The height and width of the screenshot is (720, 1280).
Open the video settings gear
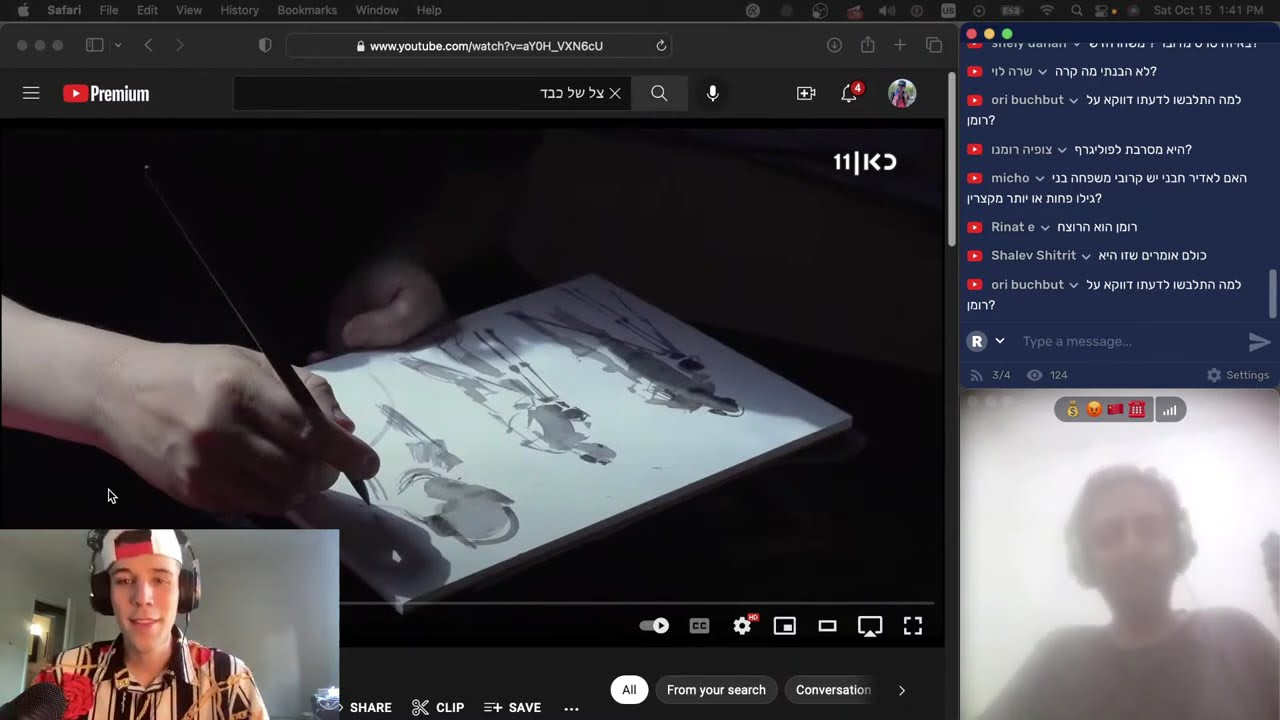point(743,626)
